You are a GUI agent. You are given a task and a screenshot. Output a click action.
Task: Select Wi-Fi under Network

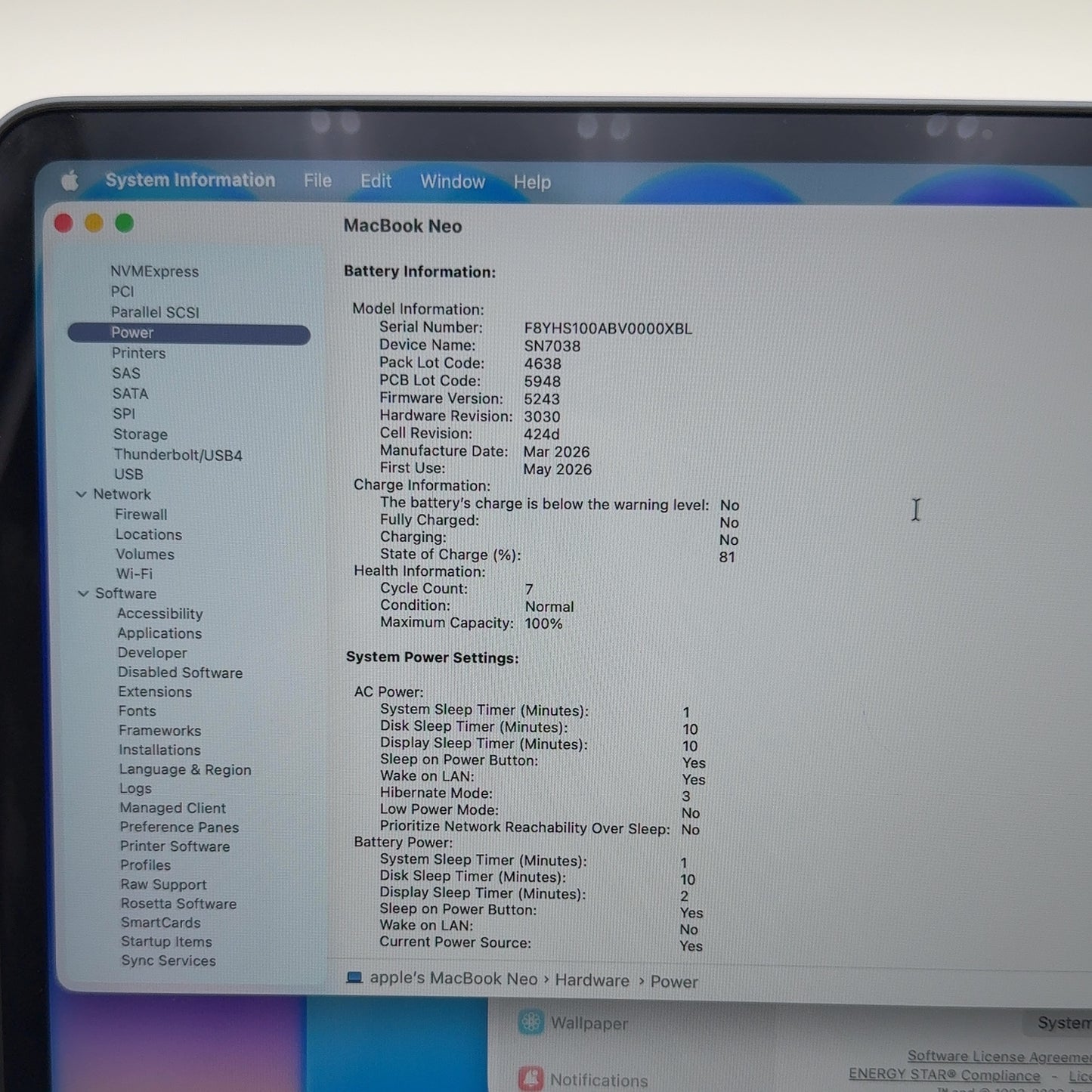[x=135, y=574]
